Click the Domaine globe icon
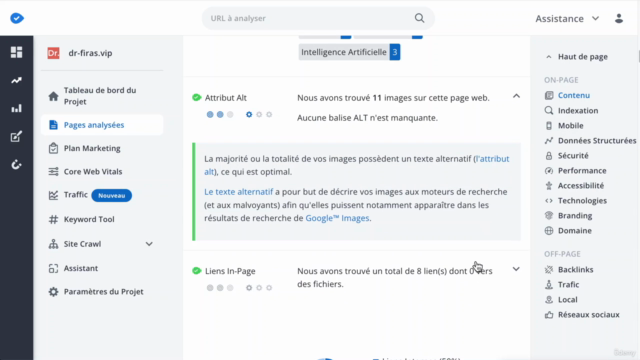This screenshot has height=360, width=640. [549, 231]
